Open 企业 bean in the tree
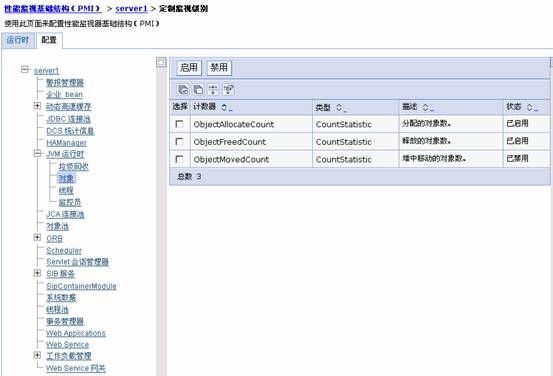This screenshot has height=376, width=553. 65,95
